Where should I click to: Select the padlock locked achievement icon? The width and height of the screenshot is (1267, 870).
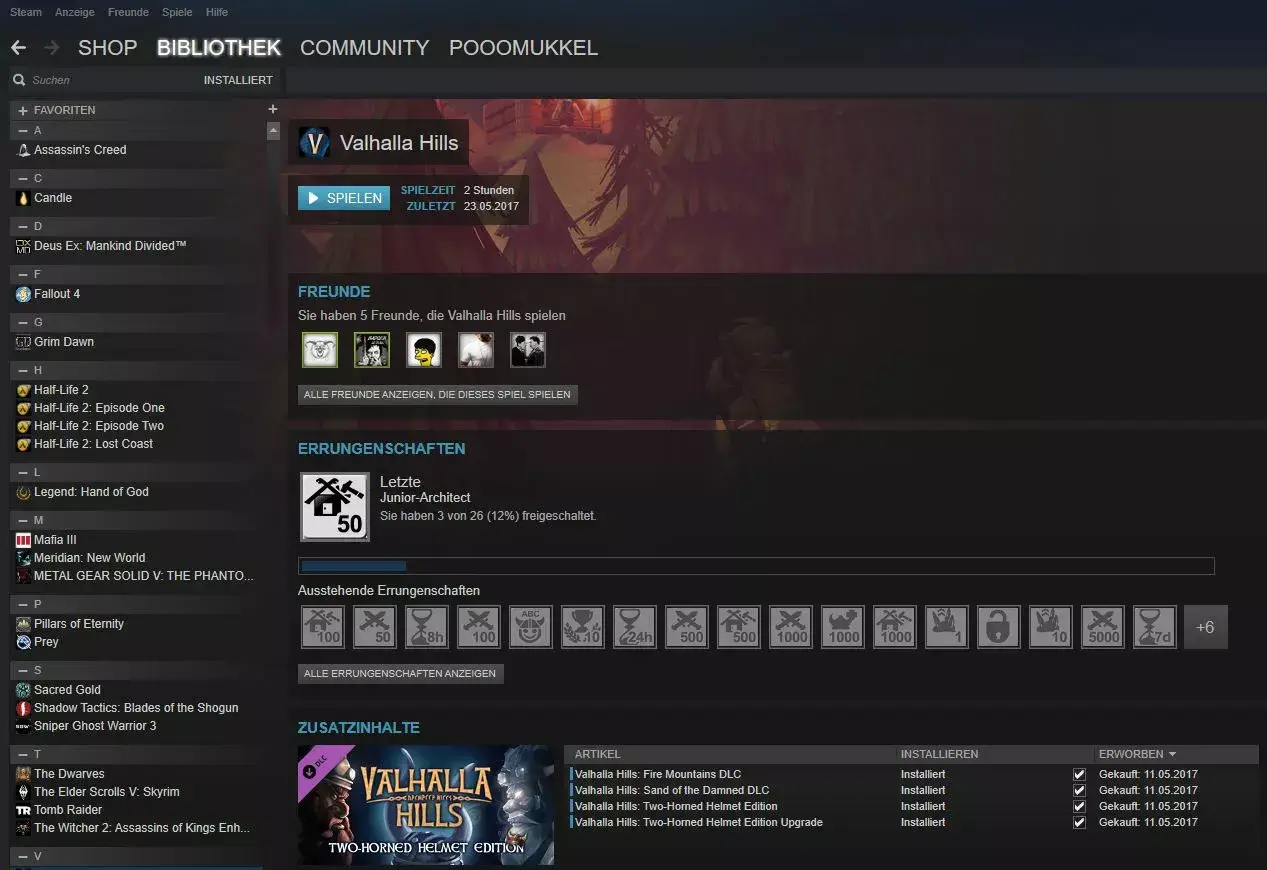click(x=999, y=627)
